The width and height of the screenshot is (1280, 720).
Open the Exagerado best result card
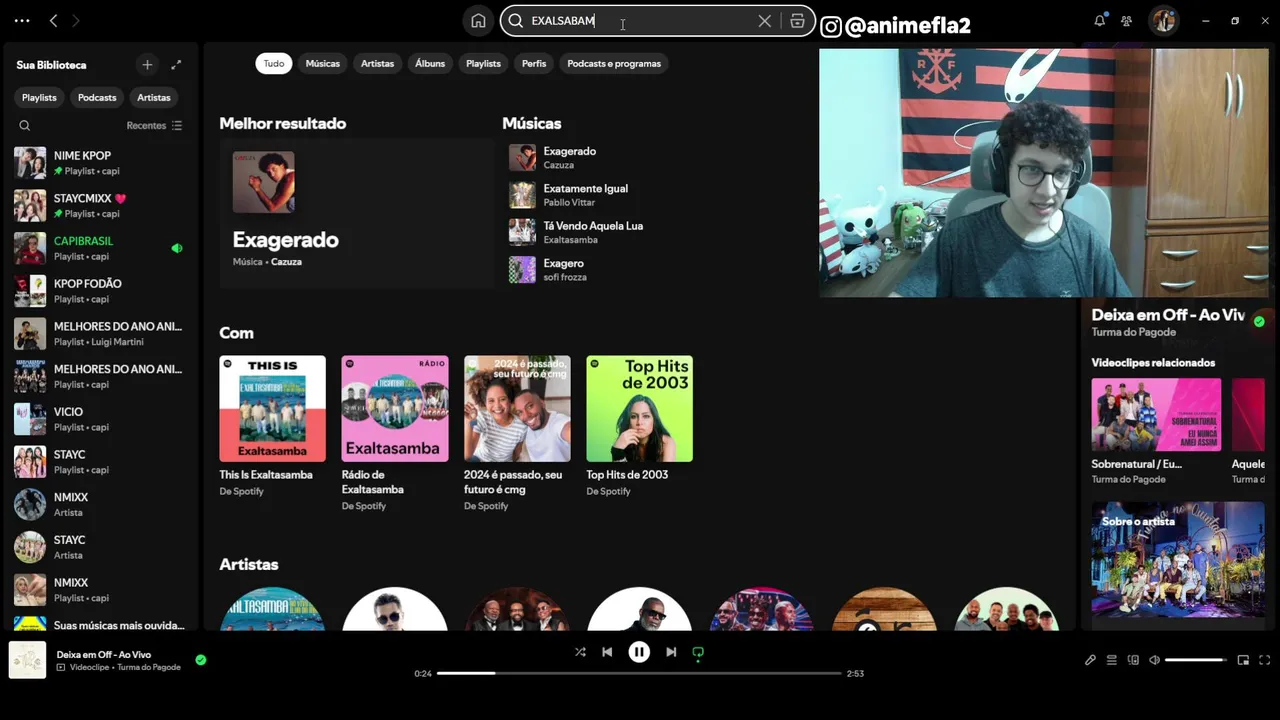(356, 213)
